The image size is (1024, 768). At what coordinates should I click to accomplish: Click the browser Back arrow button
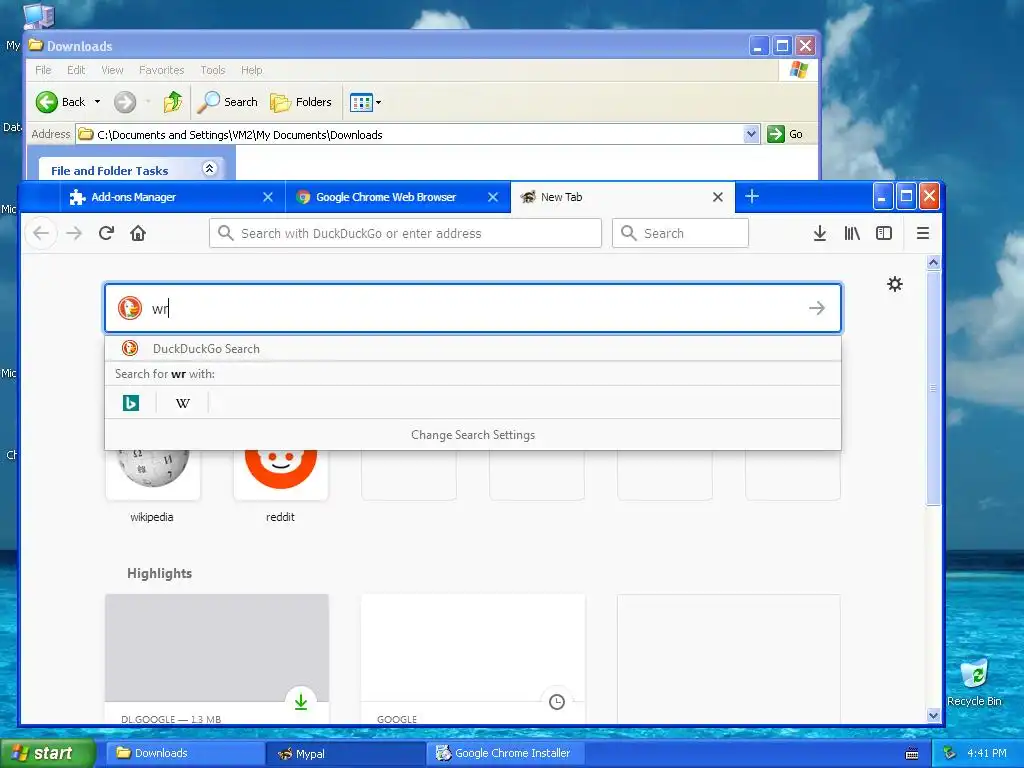click(41, 233)
